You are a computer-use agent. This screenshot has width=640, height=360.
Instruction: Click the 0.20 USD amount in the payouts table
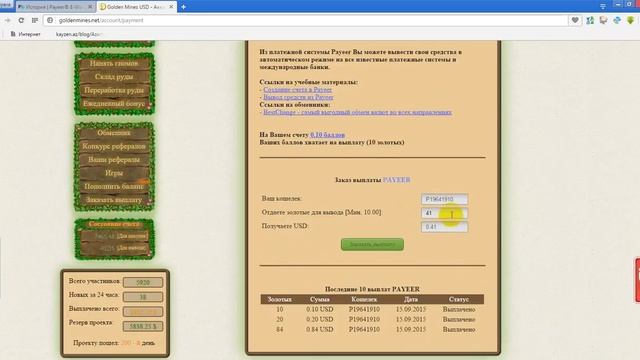[320, 320]
